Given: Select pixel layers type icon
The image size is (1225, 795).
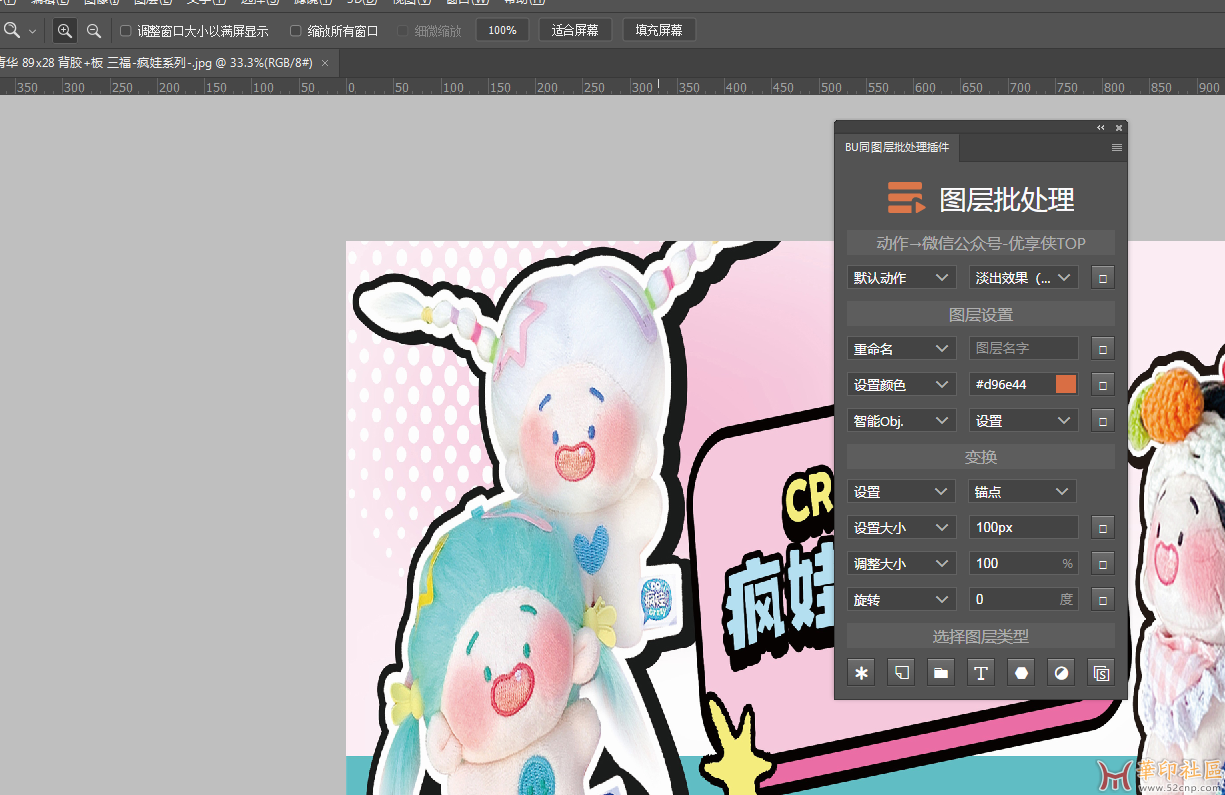Looking at the screenshot, I should [901, 673].
